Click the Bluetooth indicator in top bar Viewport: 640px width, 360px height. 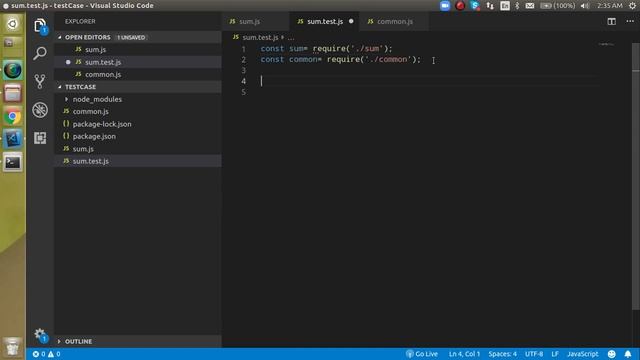(517, 6)
